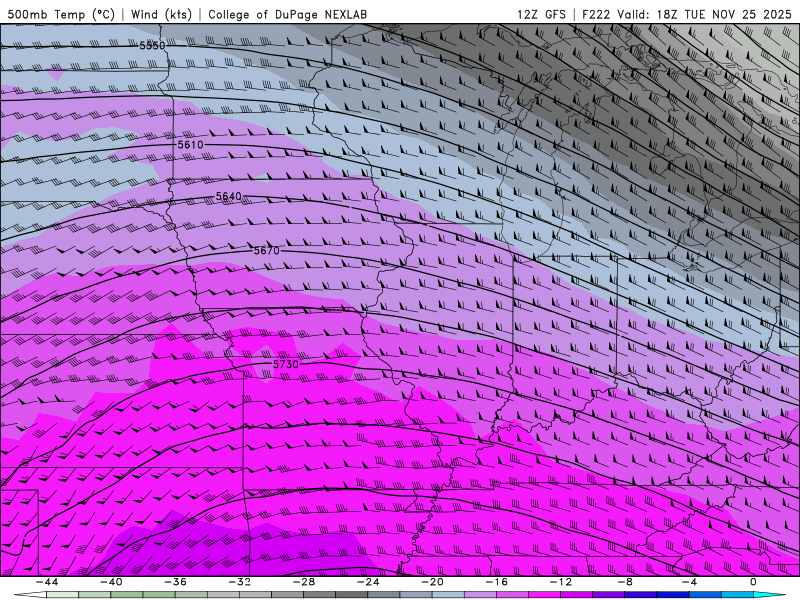Click the -32 color scale label
Image resolution: width=800 pixels, height=600 pixels.
(x=240, y=582)
